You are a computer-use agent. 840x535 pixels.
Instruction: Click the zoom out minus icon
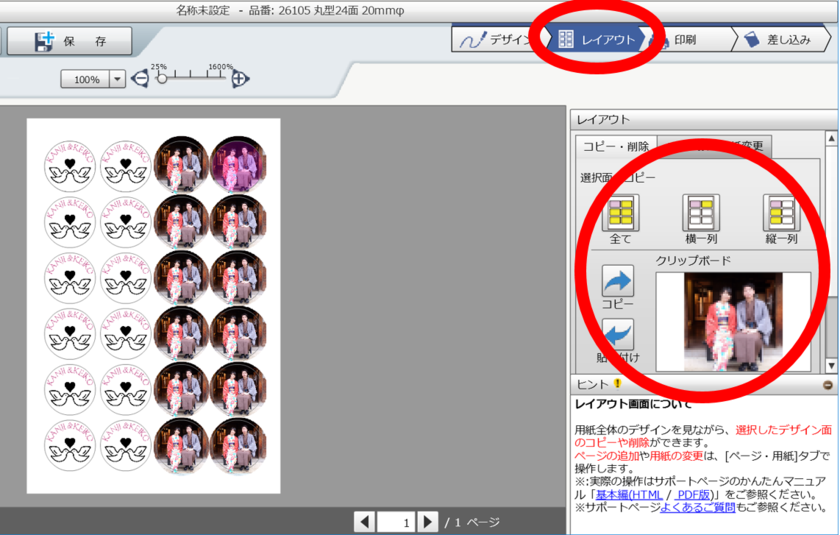[140, 79]
